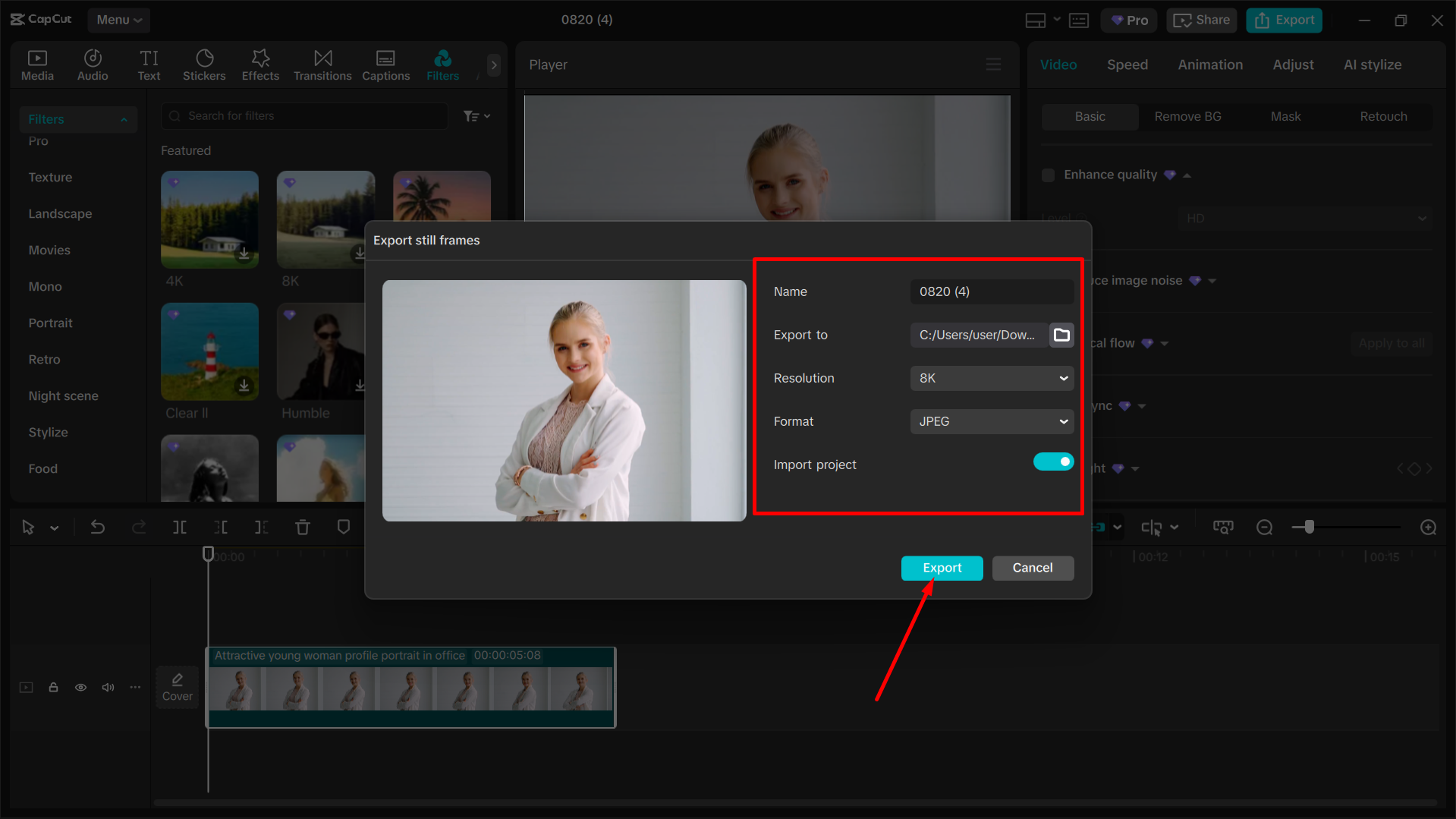Open the Resolution dropdown showing 8K
The image size is (1456, 819).
992,378
